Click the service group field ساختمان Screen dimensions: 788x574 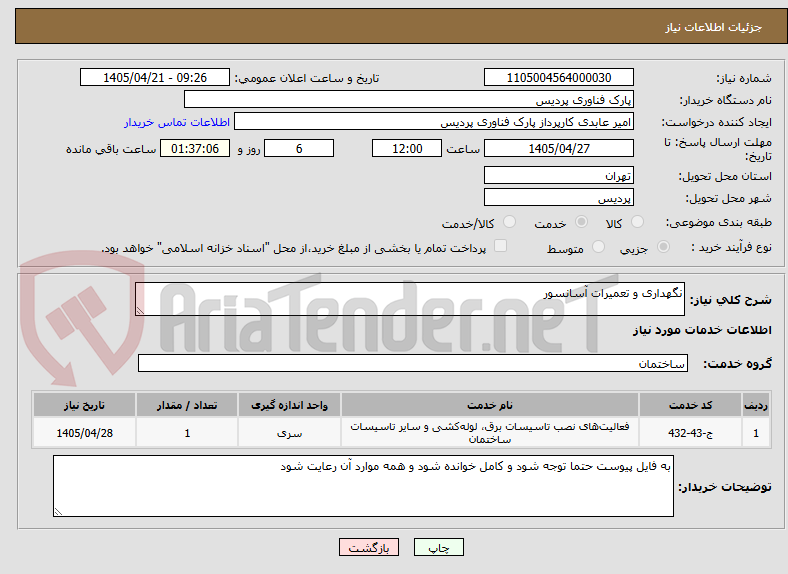[x=413, y=363]
